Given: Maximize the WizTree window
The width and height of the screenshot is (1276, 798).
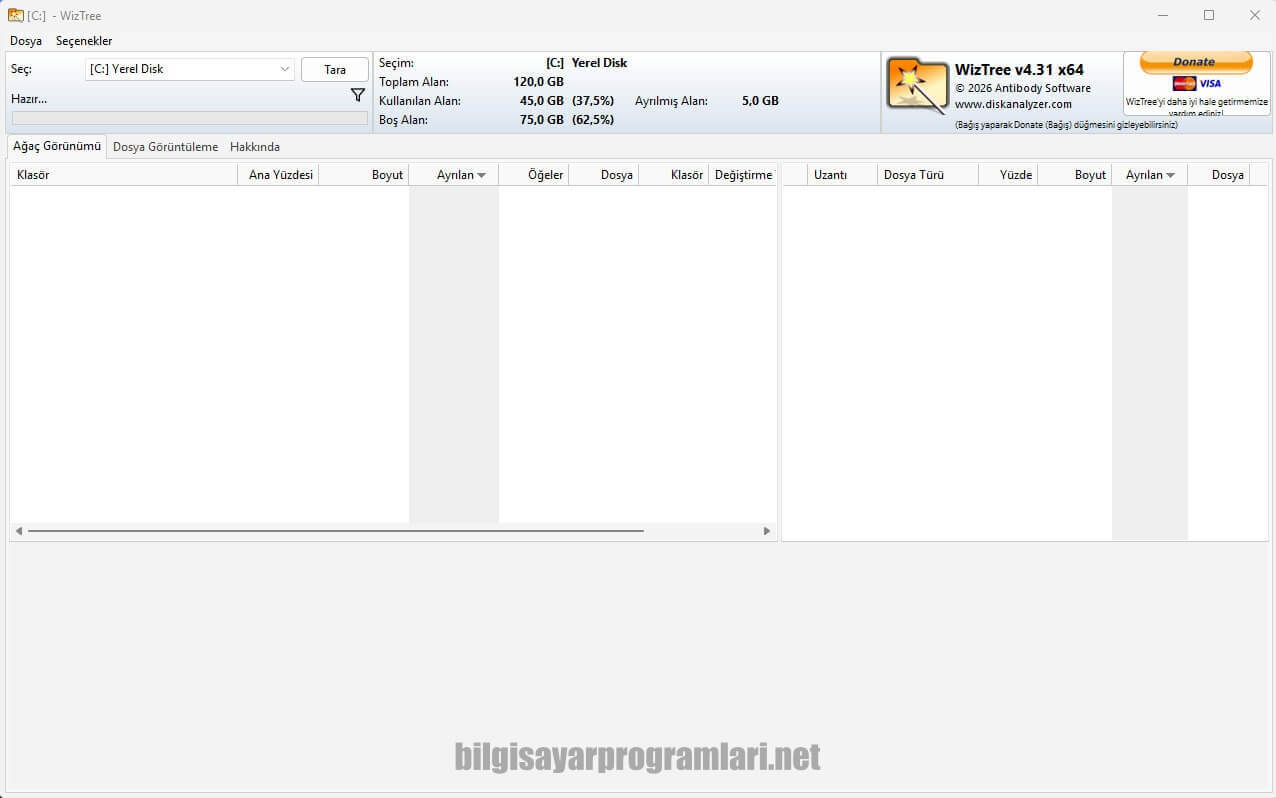Looking at the screenshot, I should click(x=1209, y=15).
